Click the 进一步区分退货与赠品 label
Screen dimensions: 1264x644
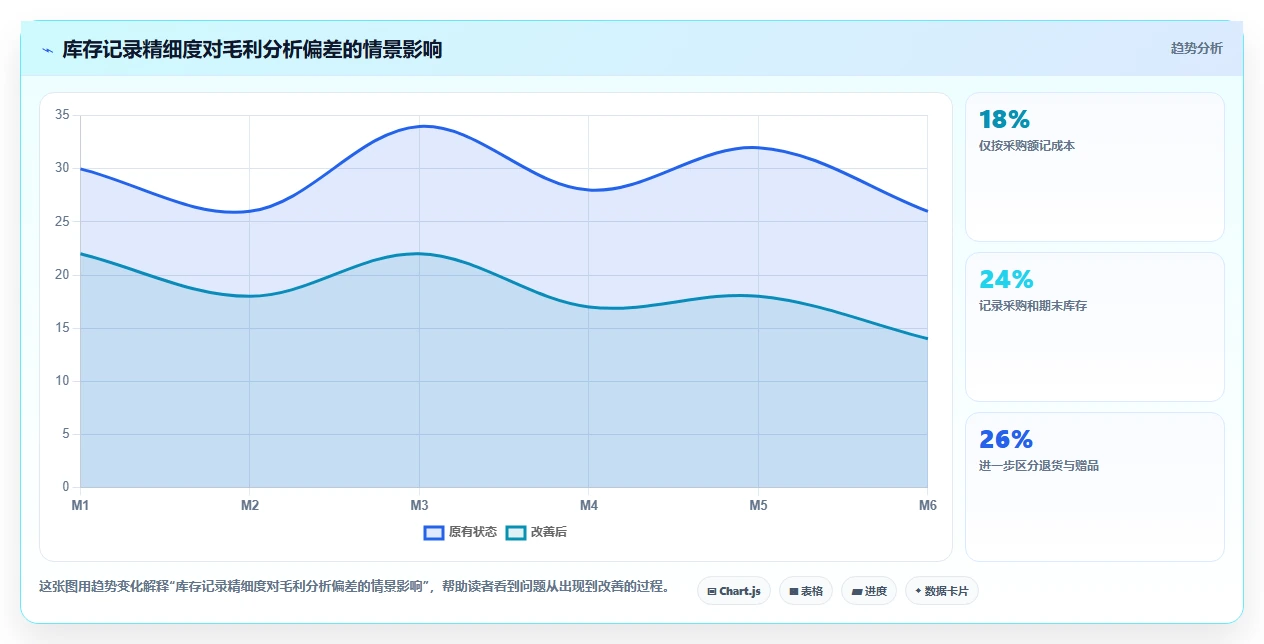click(1039, 466)
